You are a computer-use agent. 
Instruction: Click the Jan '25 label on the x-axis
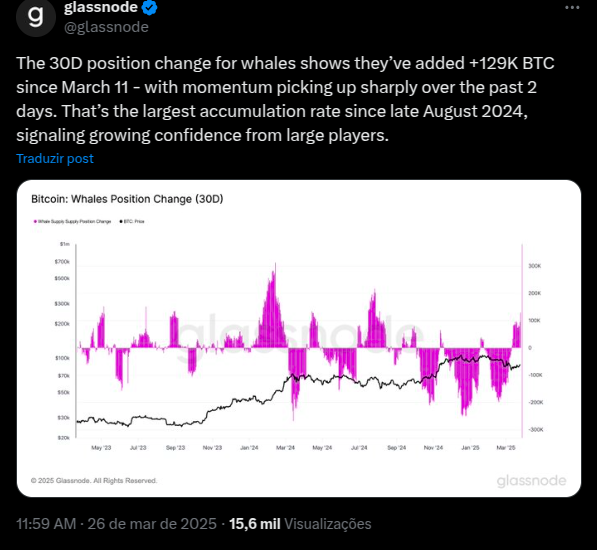coord(470,448)
